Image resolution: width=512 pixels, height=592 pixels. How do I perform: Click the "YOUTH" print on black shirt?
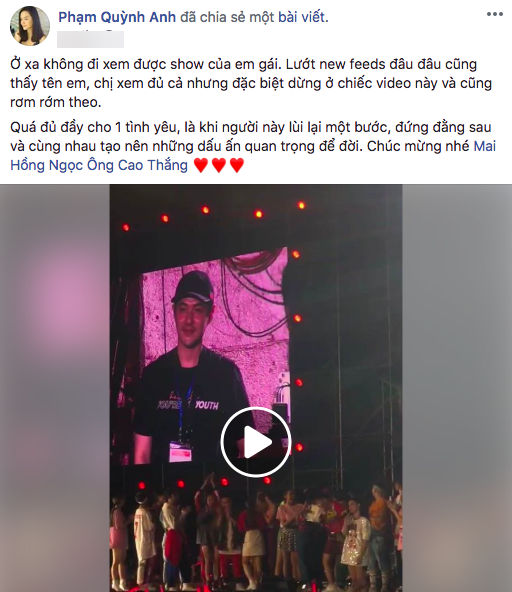point(207,405)
